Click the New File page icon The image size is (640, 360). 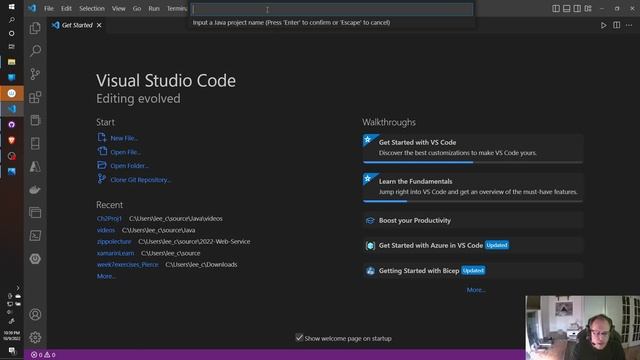tap(102, 138)
